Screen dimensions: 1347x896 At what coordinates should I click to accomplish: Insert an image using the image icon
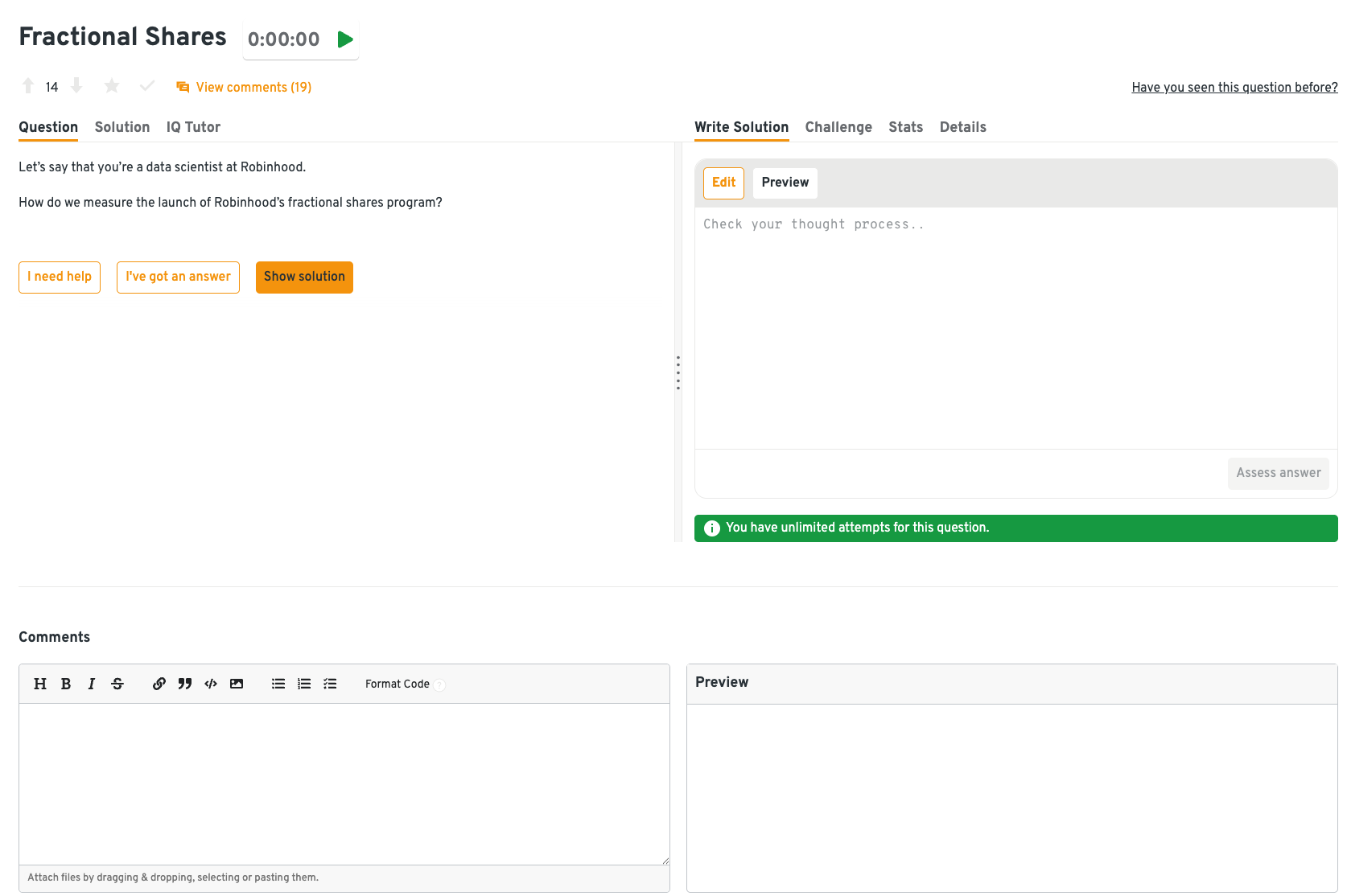[x=237, y=684]
